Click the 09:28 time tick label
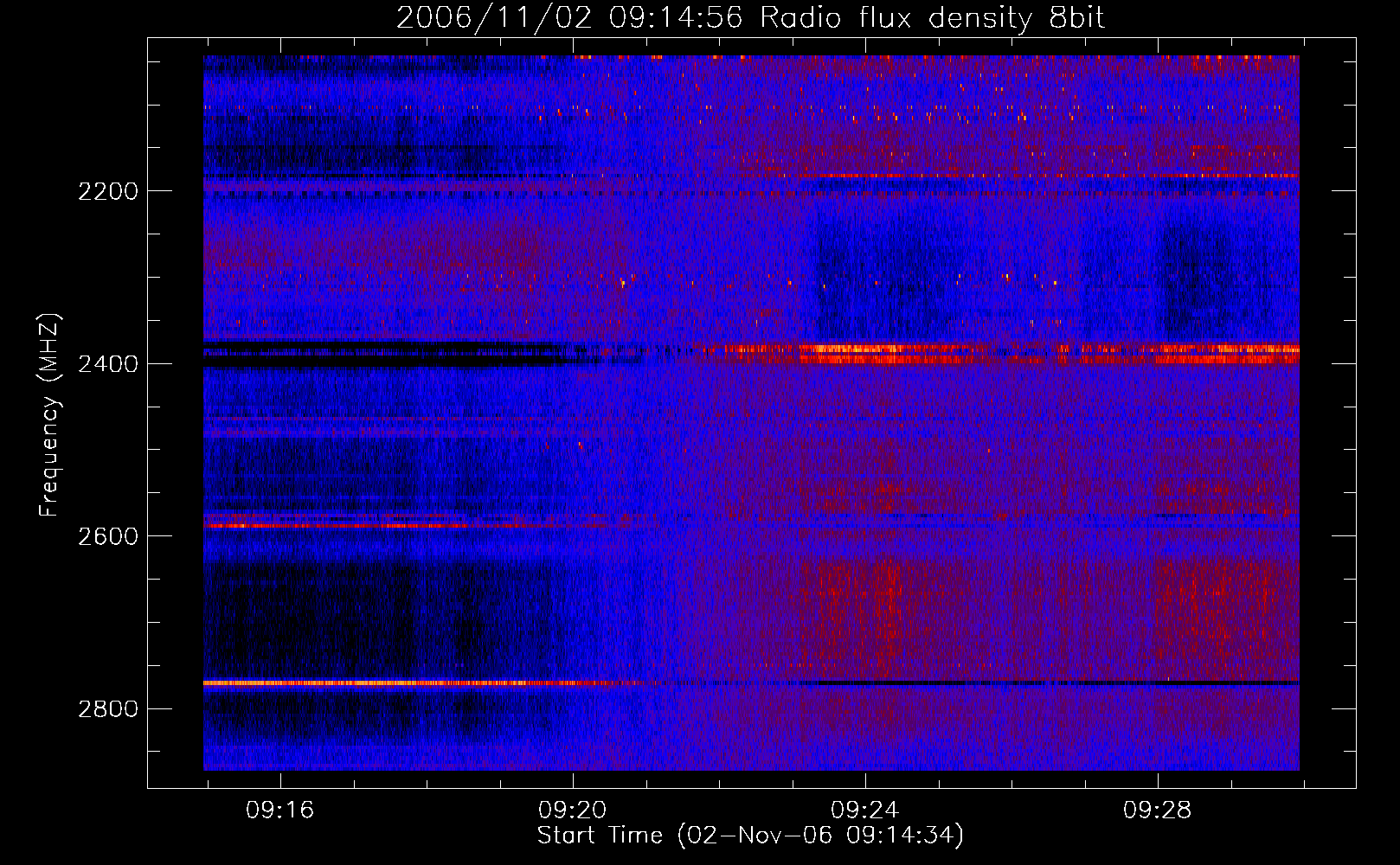Screen dimensions: 1400x865 [1158, 811]
